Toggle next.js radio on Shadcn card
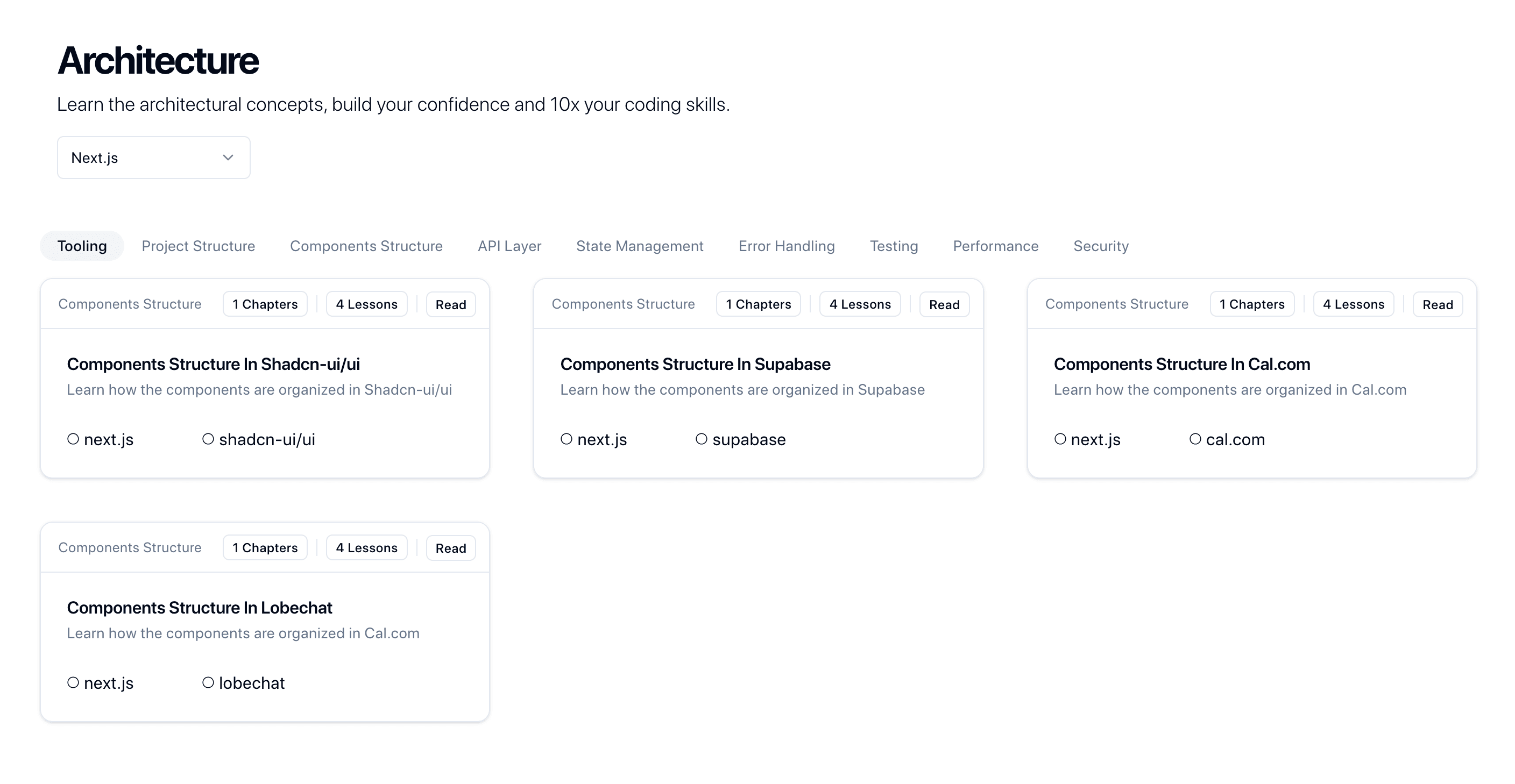Screen dimensions: 1515x784 73,439
